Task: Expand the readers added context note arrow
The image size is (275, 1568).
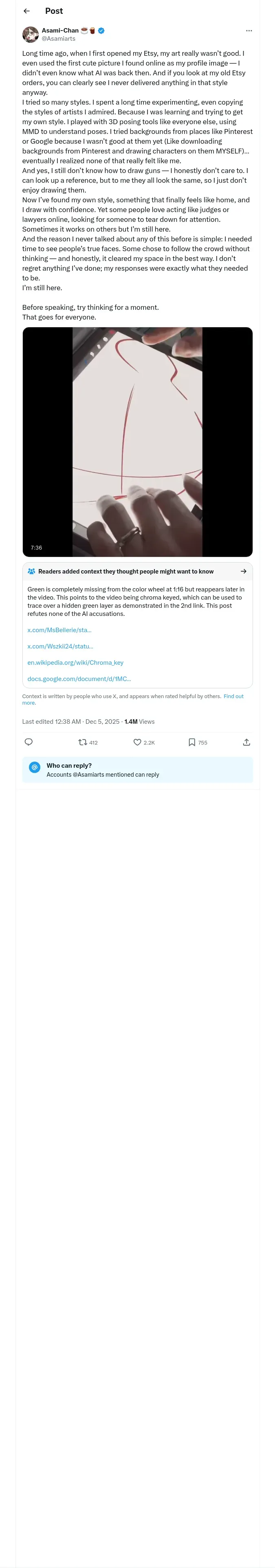Action: coord(243,572)
